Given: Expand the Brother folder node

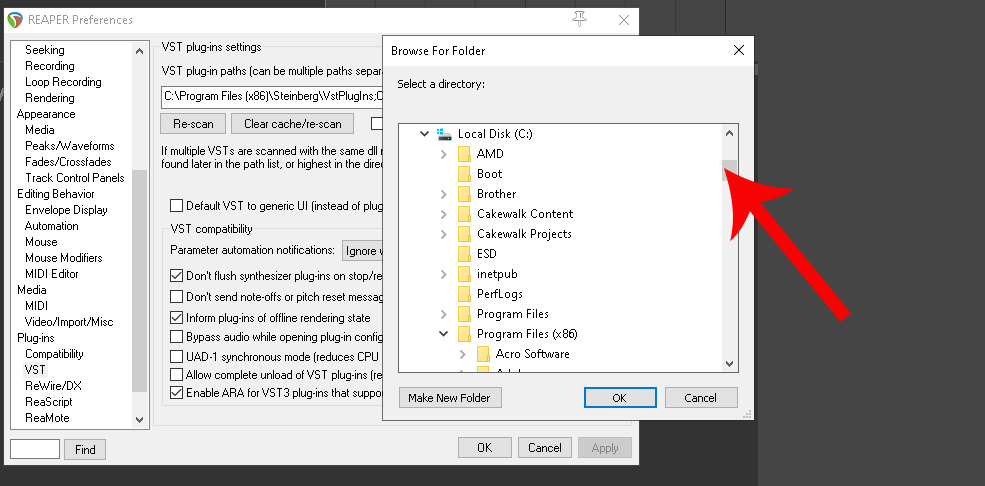Looking at the screenshot, I should click(x=444, y=194).
